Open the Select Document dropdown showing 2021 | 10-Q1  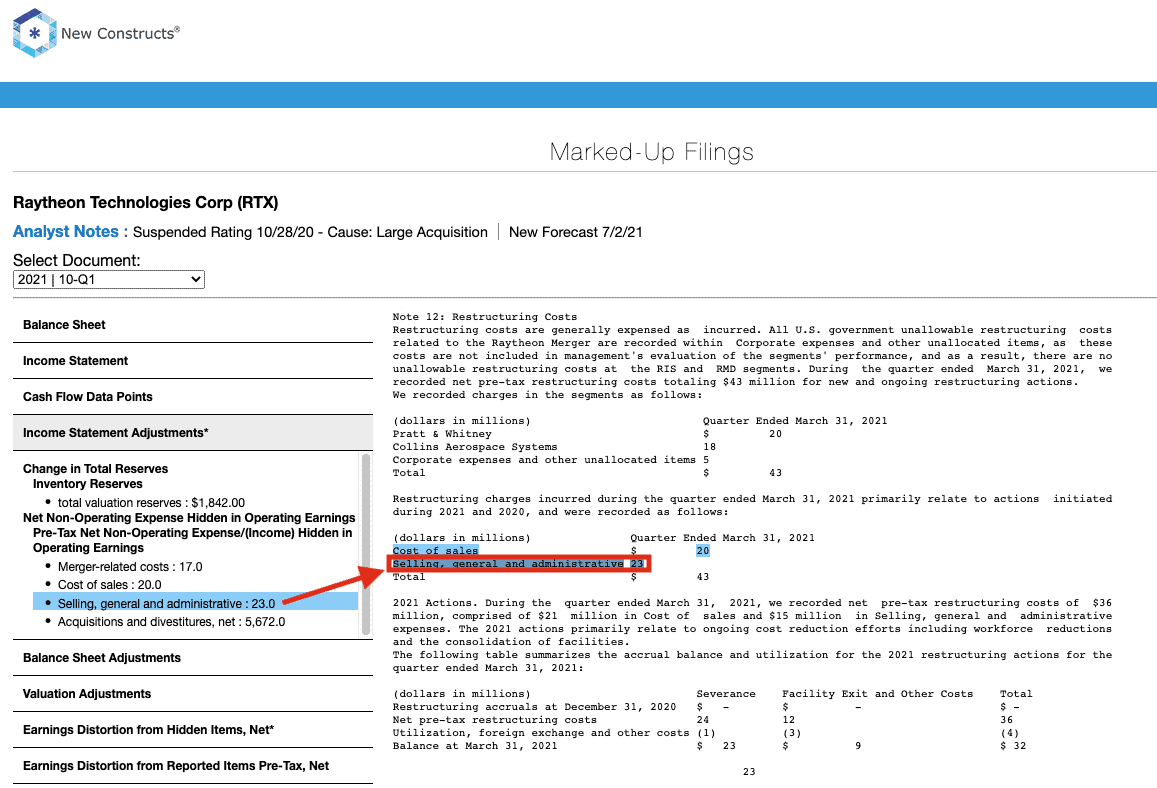(108, 280)
